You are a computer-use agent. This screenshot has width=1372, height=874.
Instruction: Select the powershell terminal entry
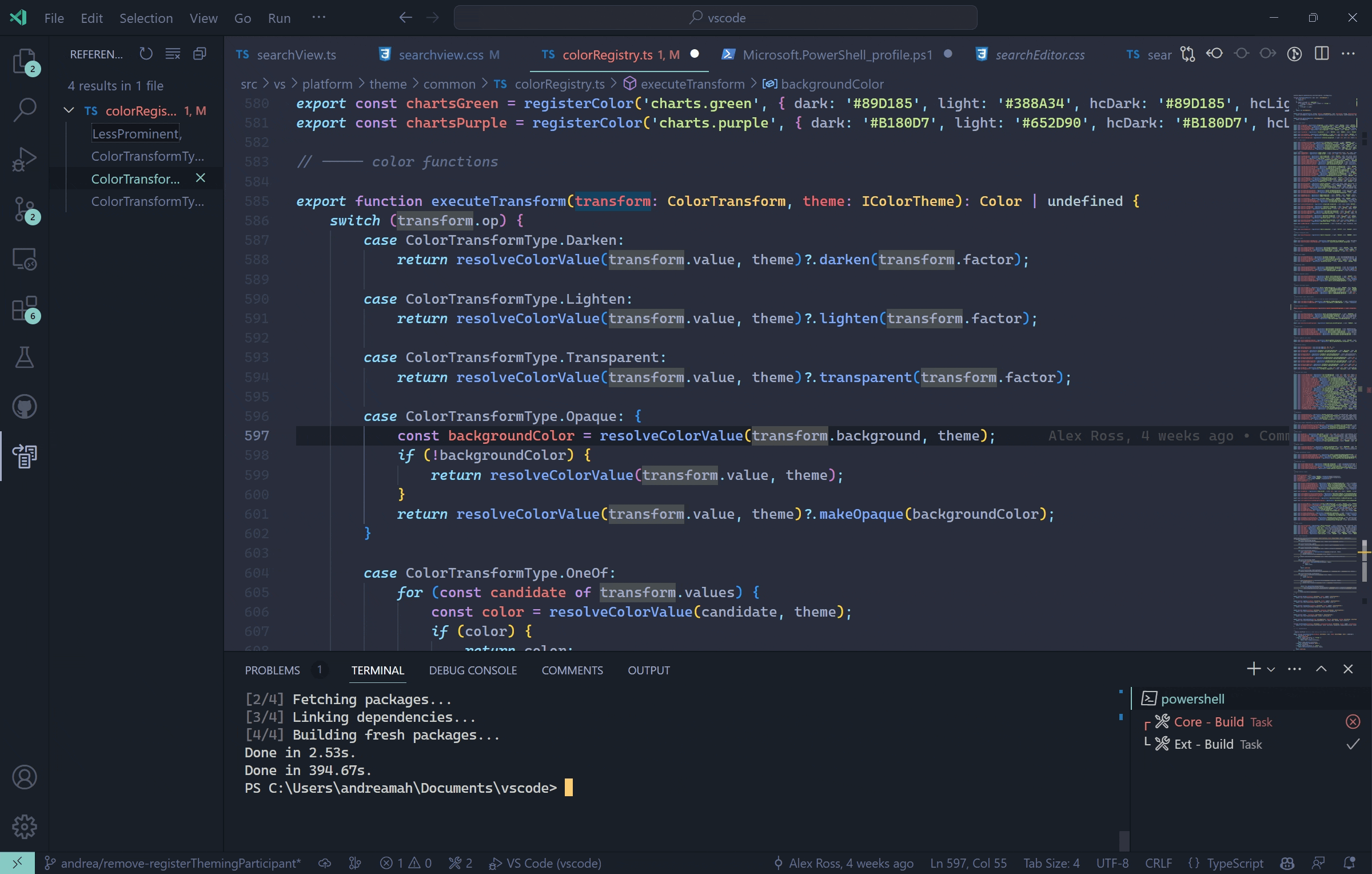click(1251, 698)
